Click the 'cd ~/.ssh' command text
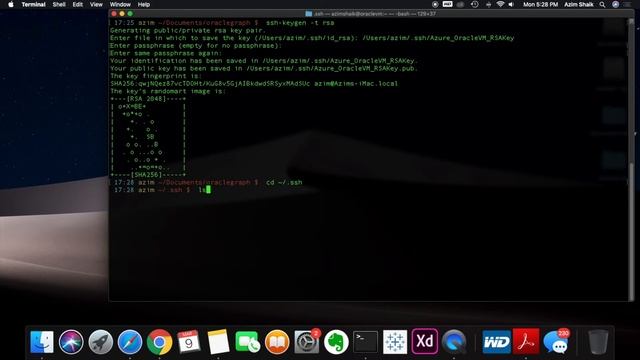 pyautogui.click(x=284, y=182)
